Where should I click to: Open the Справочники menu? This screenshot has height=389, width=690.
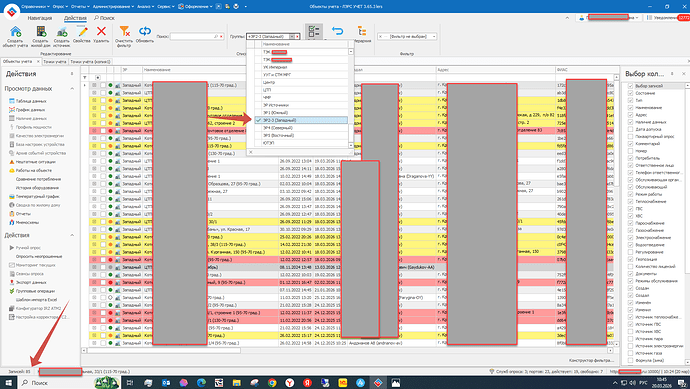[x=35, y=6]
